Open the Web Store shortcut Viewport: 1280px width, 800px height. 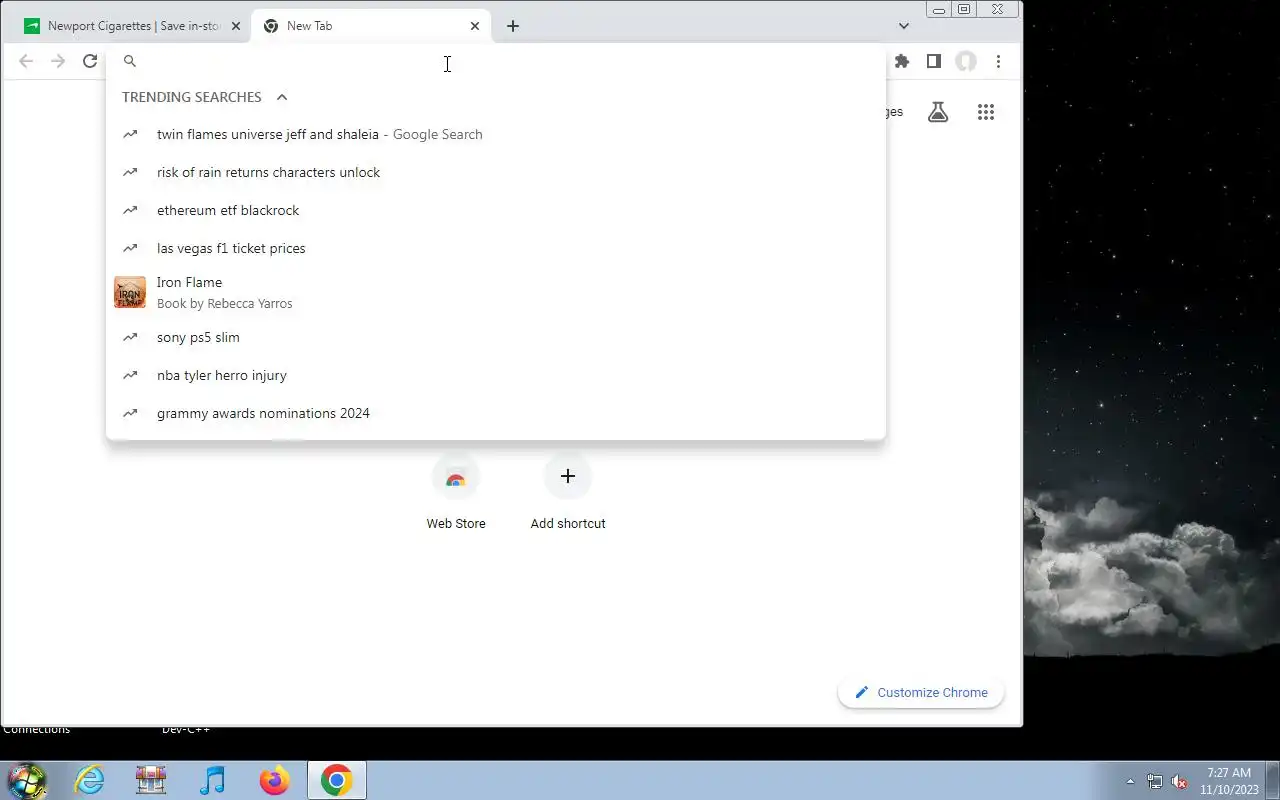(456, 493)
